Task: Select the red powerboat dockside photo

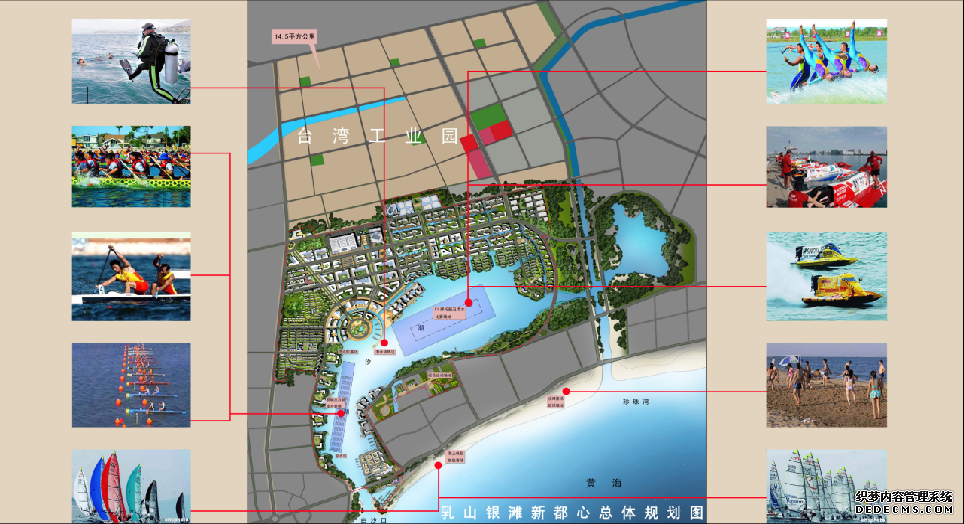Action: pos(826,167)
